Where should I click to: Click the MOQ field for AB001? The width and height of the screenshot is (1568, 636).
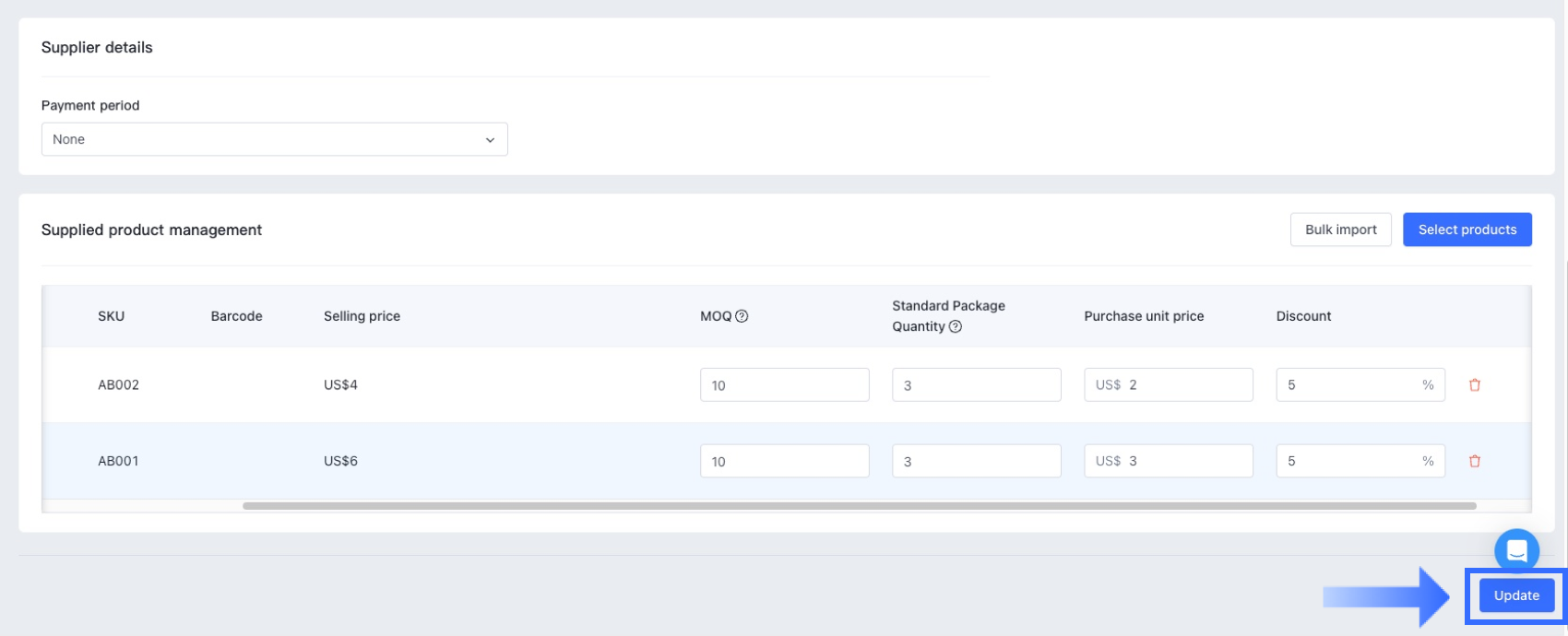[784, 461]
